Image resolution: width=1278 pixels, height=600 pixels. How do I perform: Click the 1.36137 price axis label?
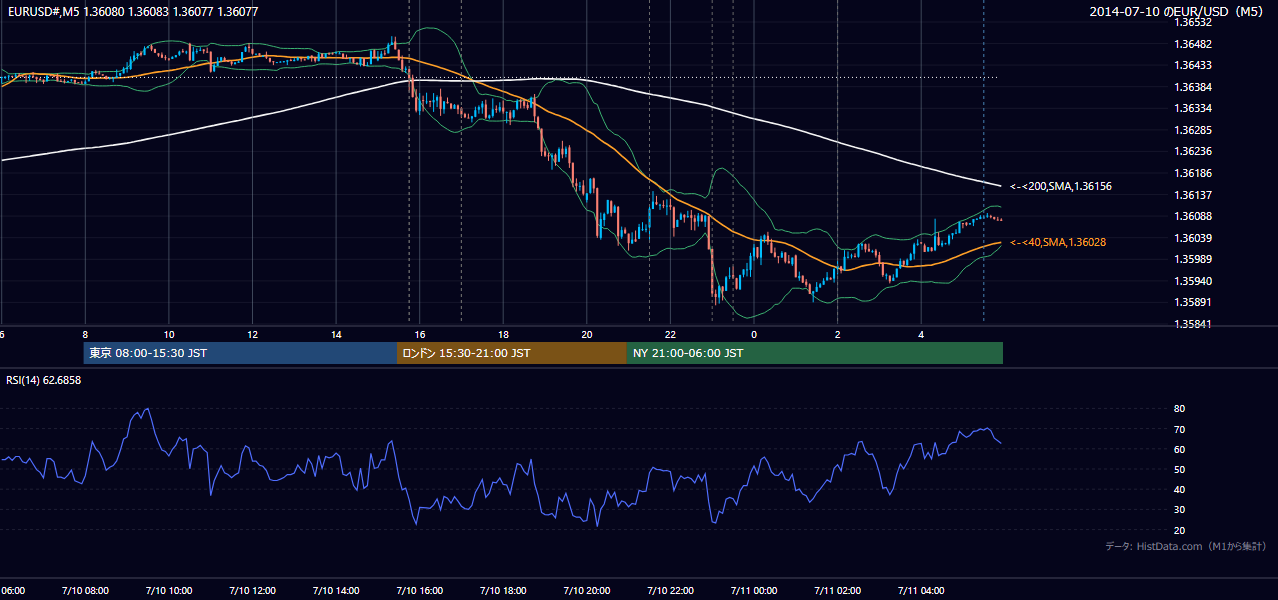1193,195
